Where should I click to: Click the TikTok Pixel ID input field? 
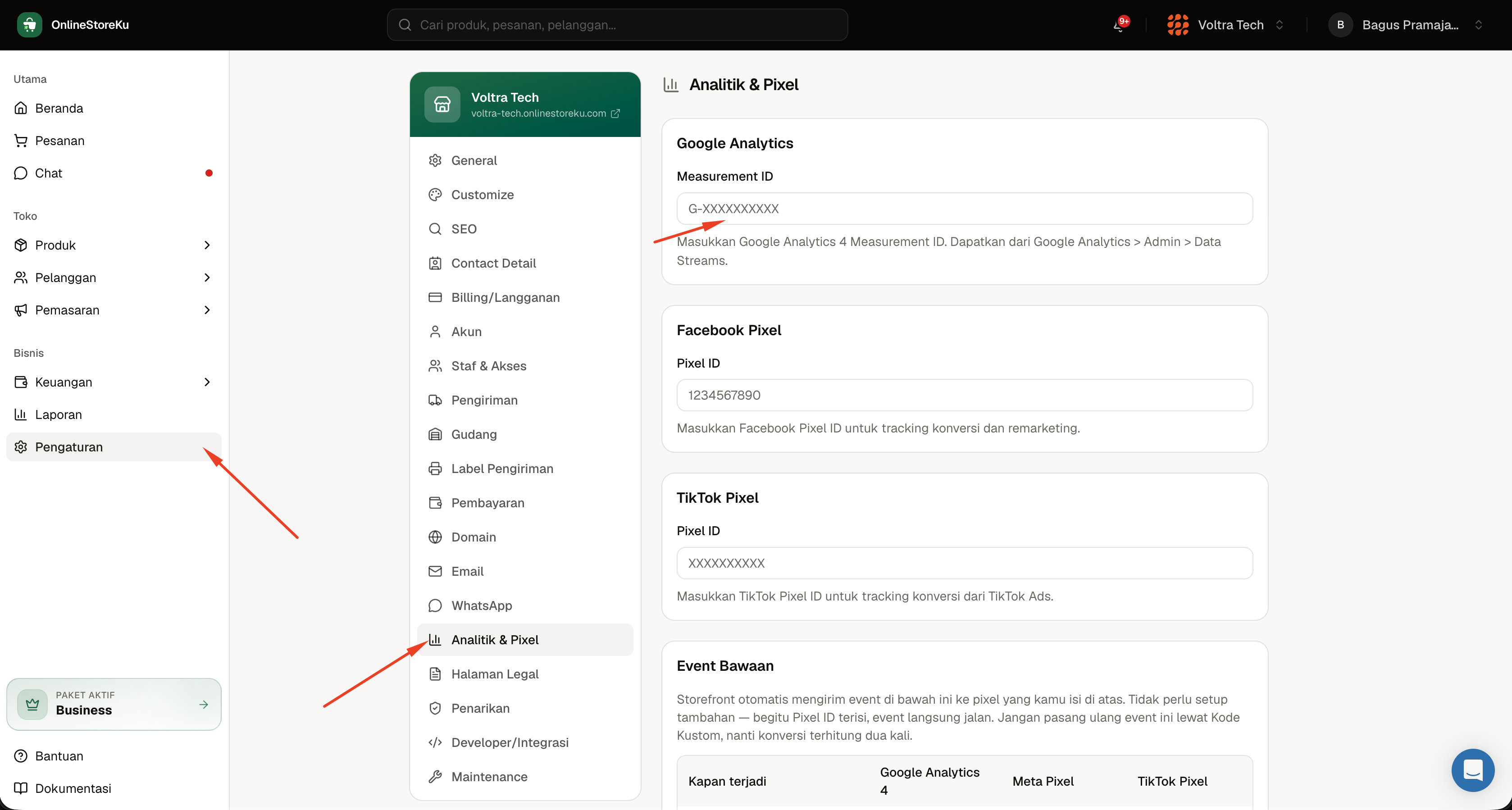pos(964,563)
